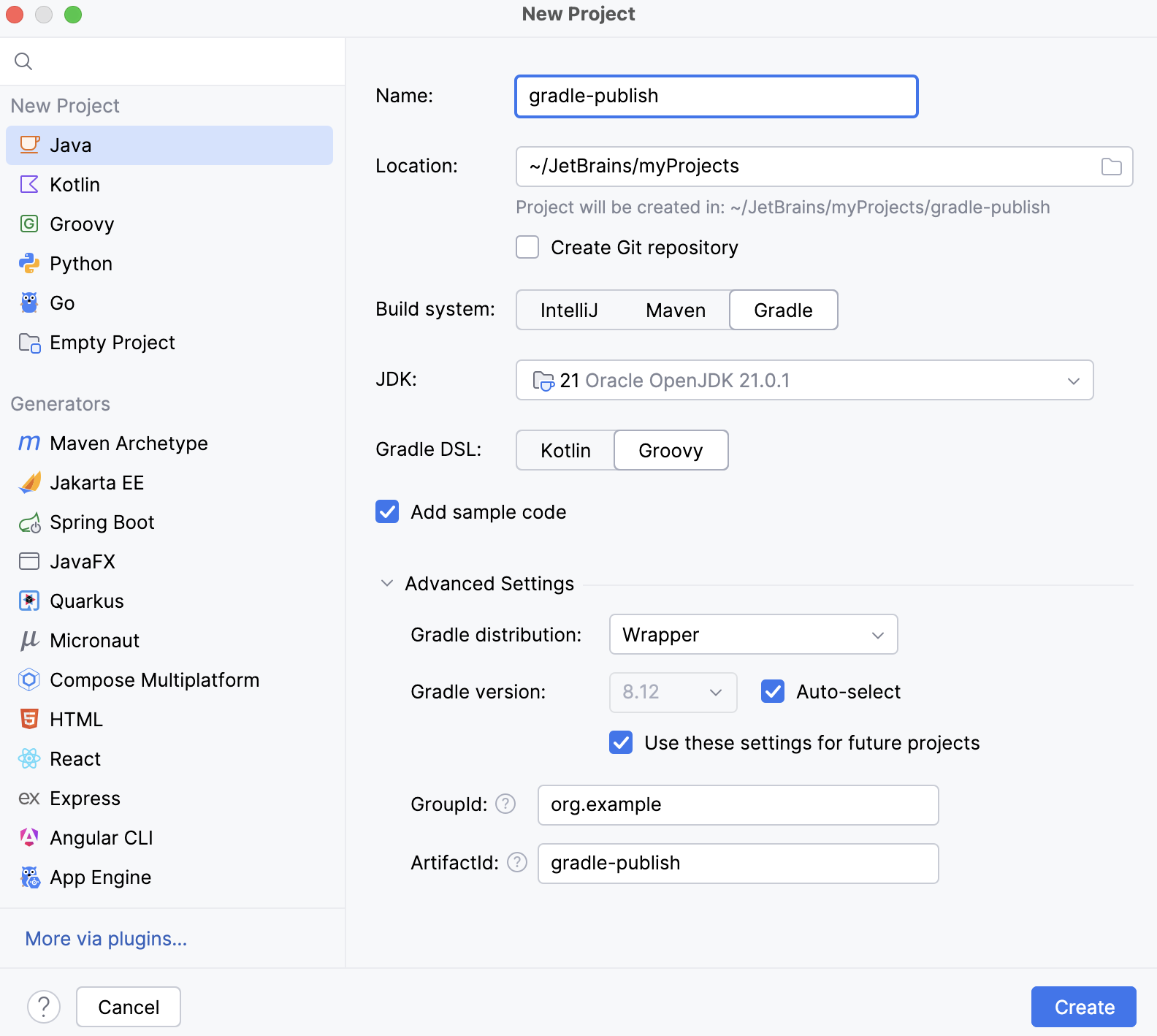This screenshot has width=1157, height=1036.
Task: Click the folder browse icon in Location field
Action: 1111,167
